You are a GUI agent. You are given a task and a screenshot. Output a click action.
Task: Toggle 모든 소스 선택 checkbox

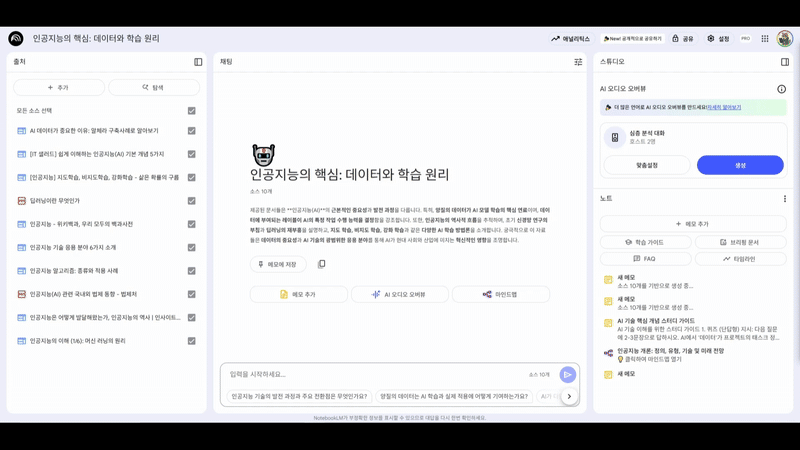tap(191, 111)
